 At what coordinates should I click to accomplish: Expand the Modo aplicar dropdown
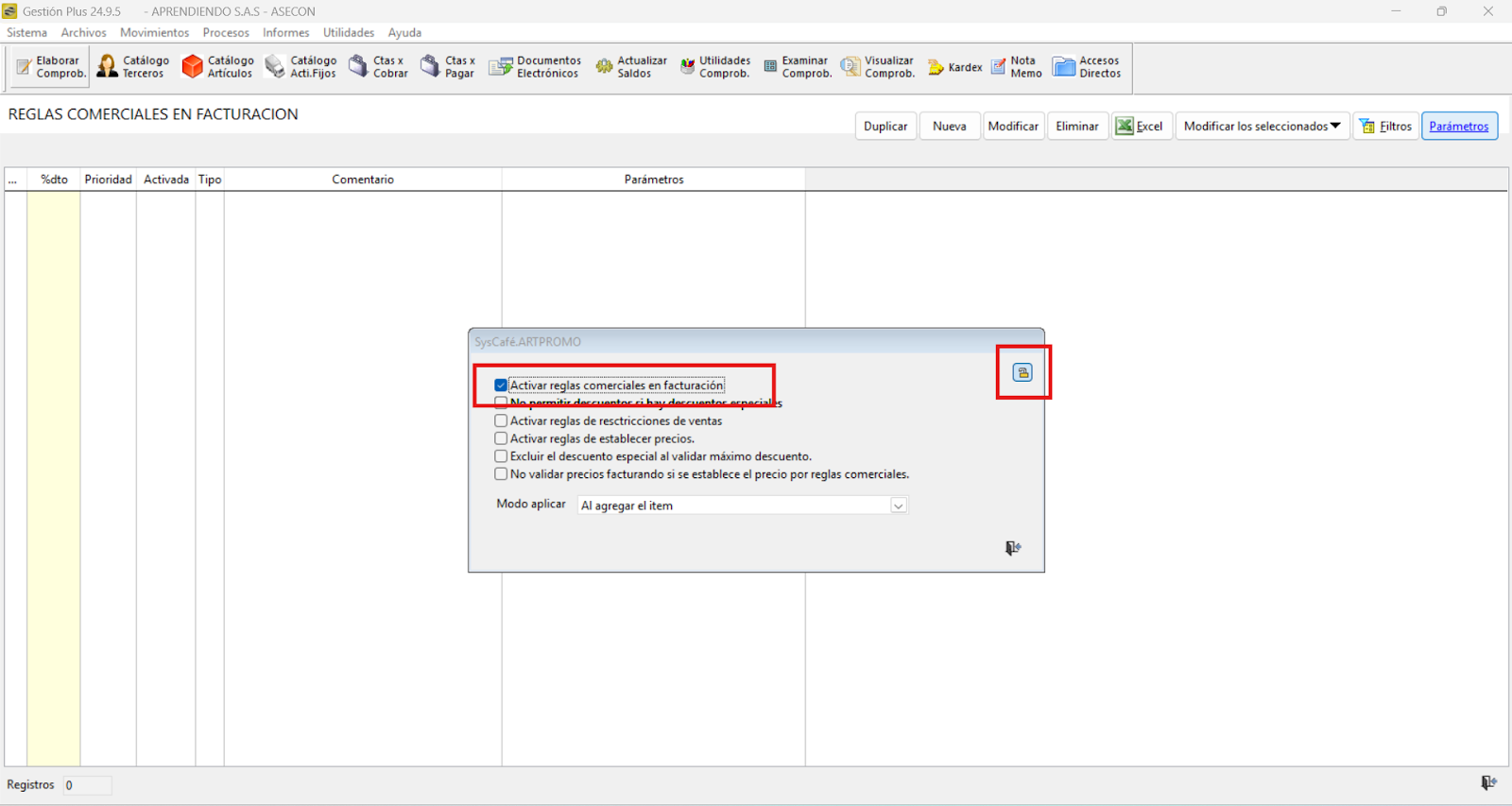(x=898, y=506)
